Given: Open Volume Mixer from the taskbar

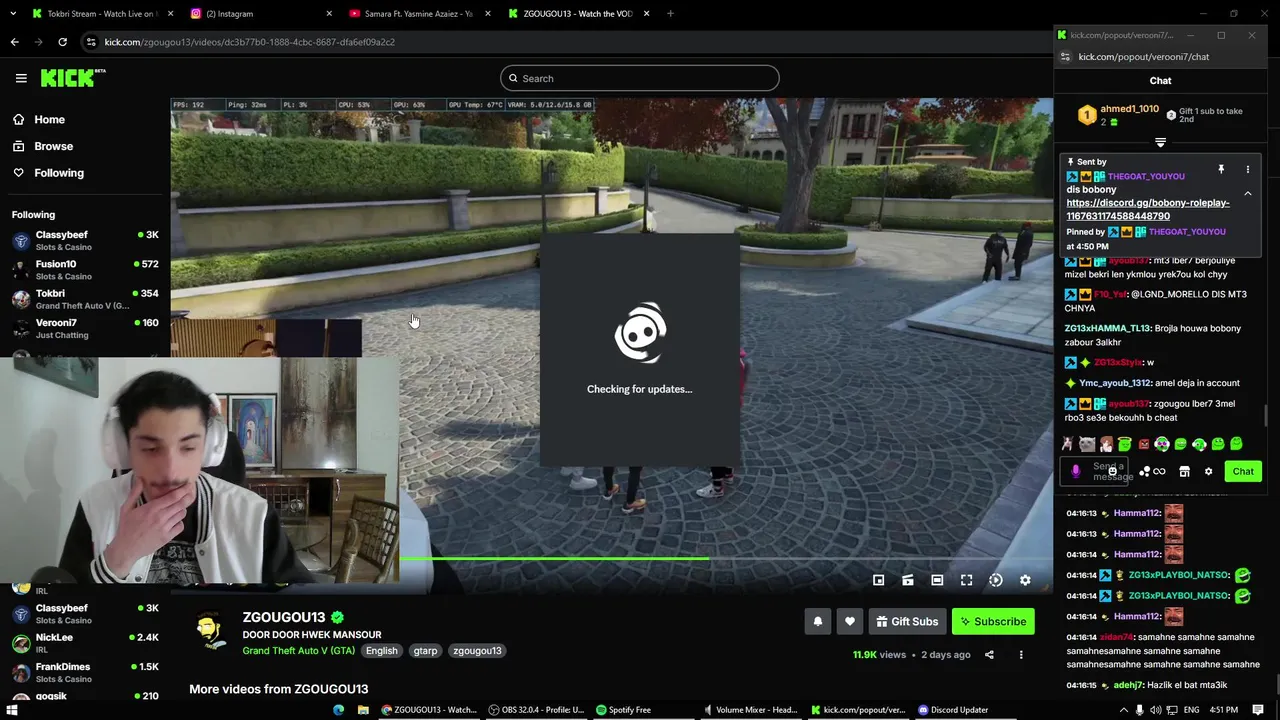Looking at the screenshot, I should point(750,710).
